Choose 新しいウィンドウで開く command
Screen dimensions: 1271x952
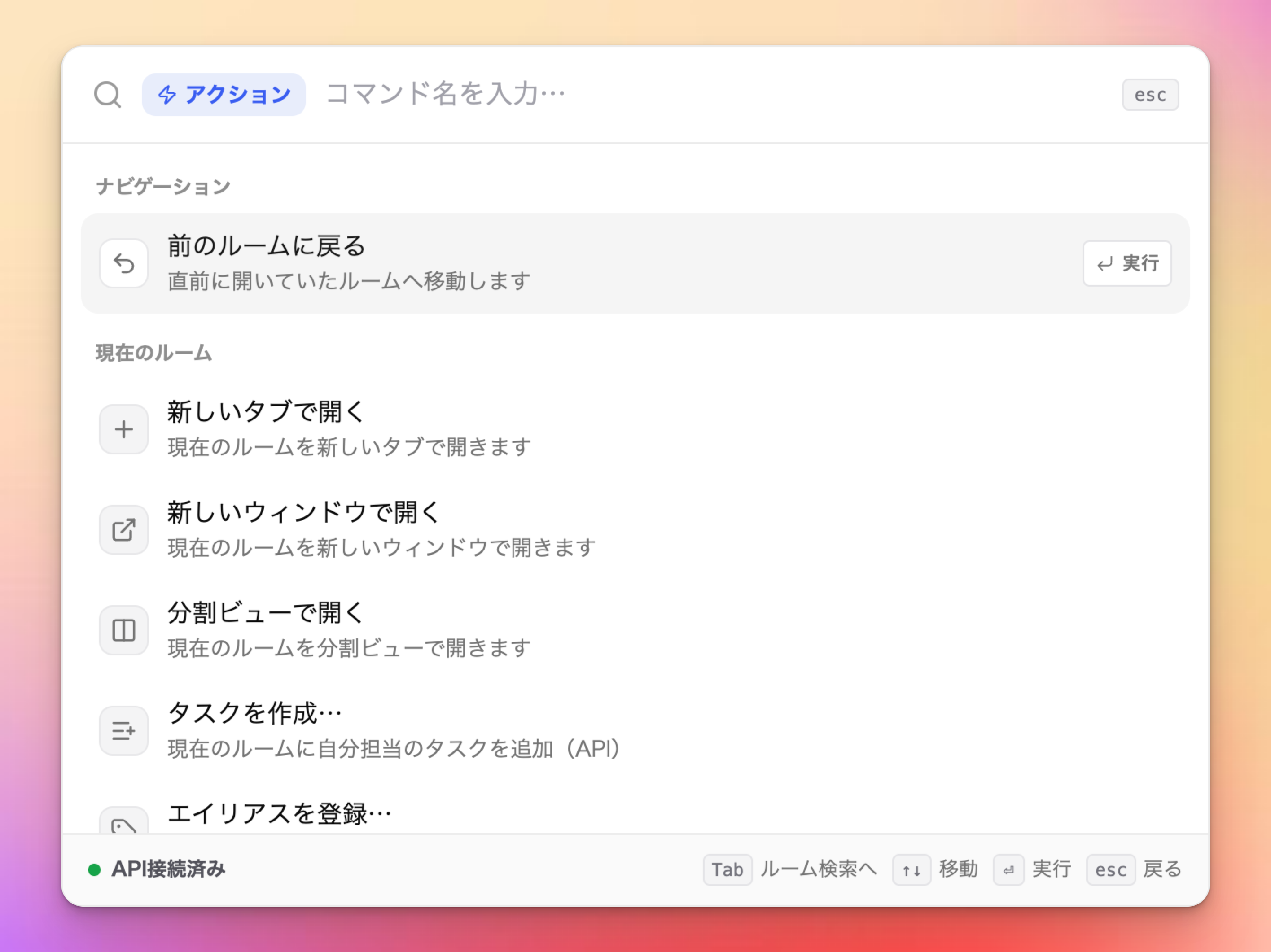point(635,530)
